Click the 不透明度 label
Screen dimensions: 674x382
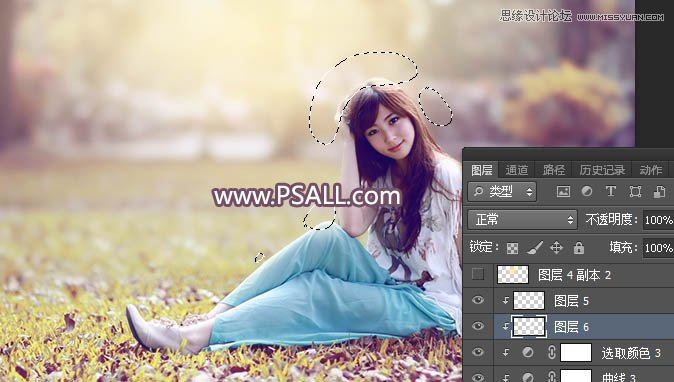coord(611,220)
